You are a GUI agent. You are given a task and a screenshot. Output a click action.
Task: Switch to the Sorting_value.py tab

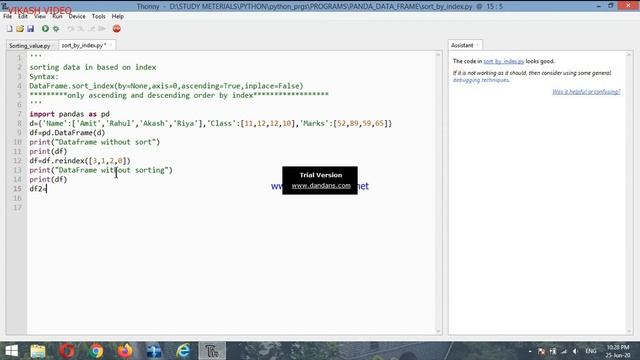point(30,46)
